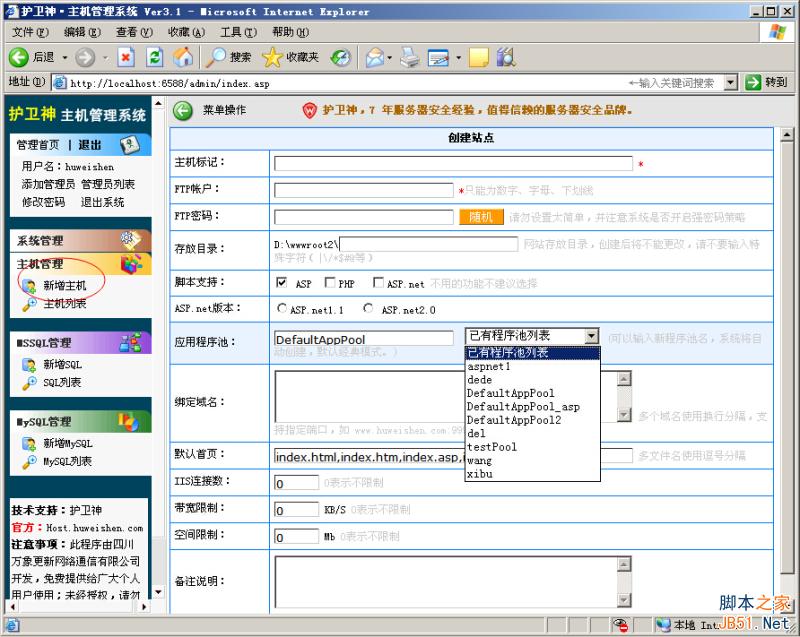Open the 新增主机 sidebar item
Viewport: 800px width, 637px height.
pos(64,286)
